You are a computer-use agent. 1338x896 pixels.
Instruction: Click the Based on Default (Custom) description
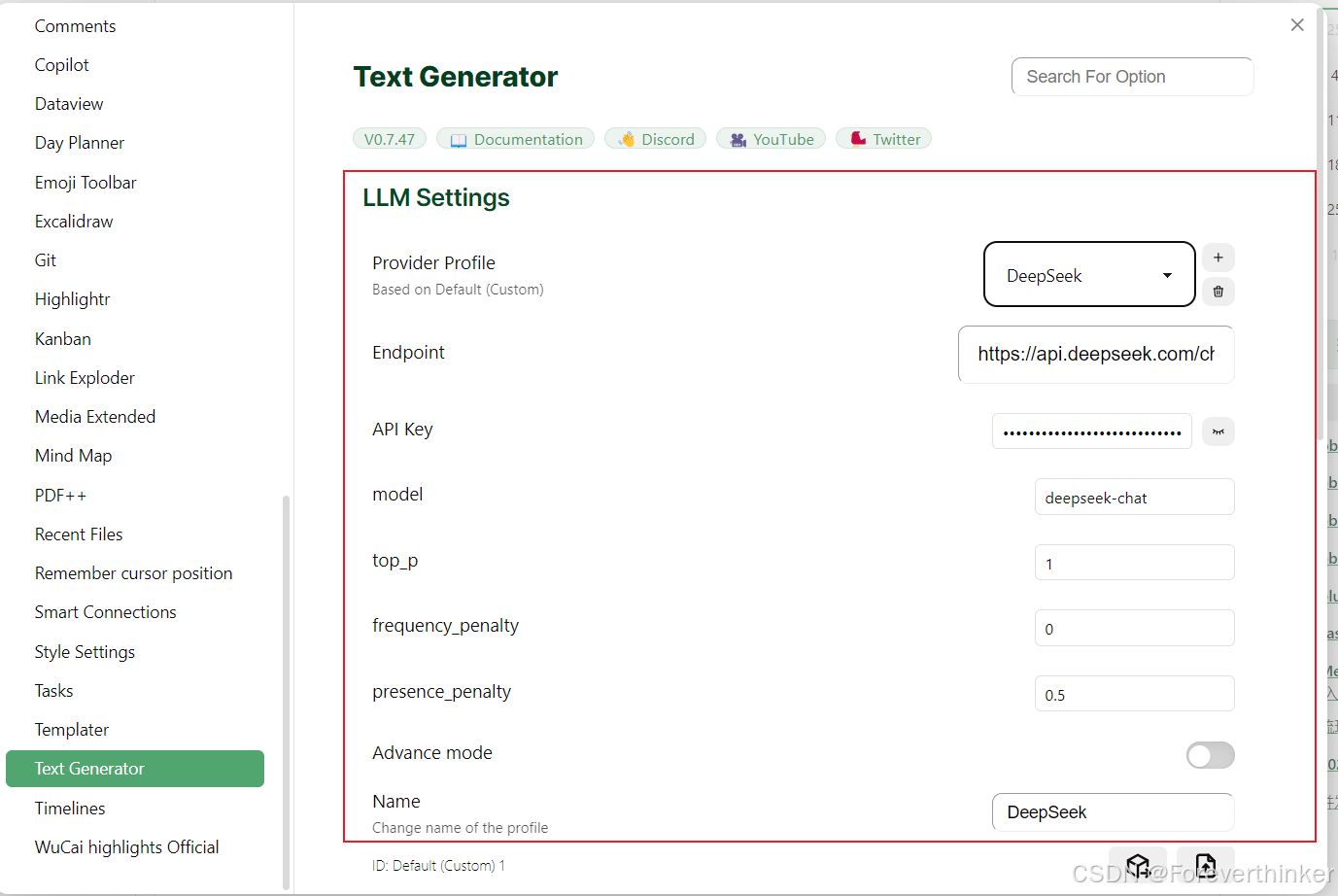click(x=458, y=290)
